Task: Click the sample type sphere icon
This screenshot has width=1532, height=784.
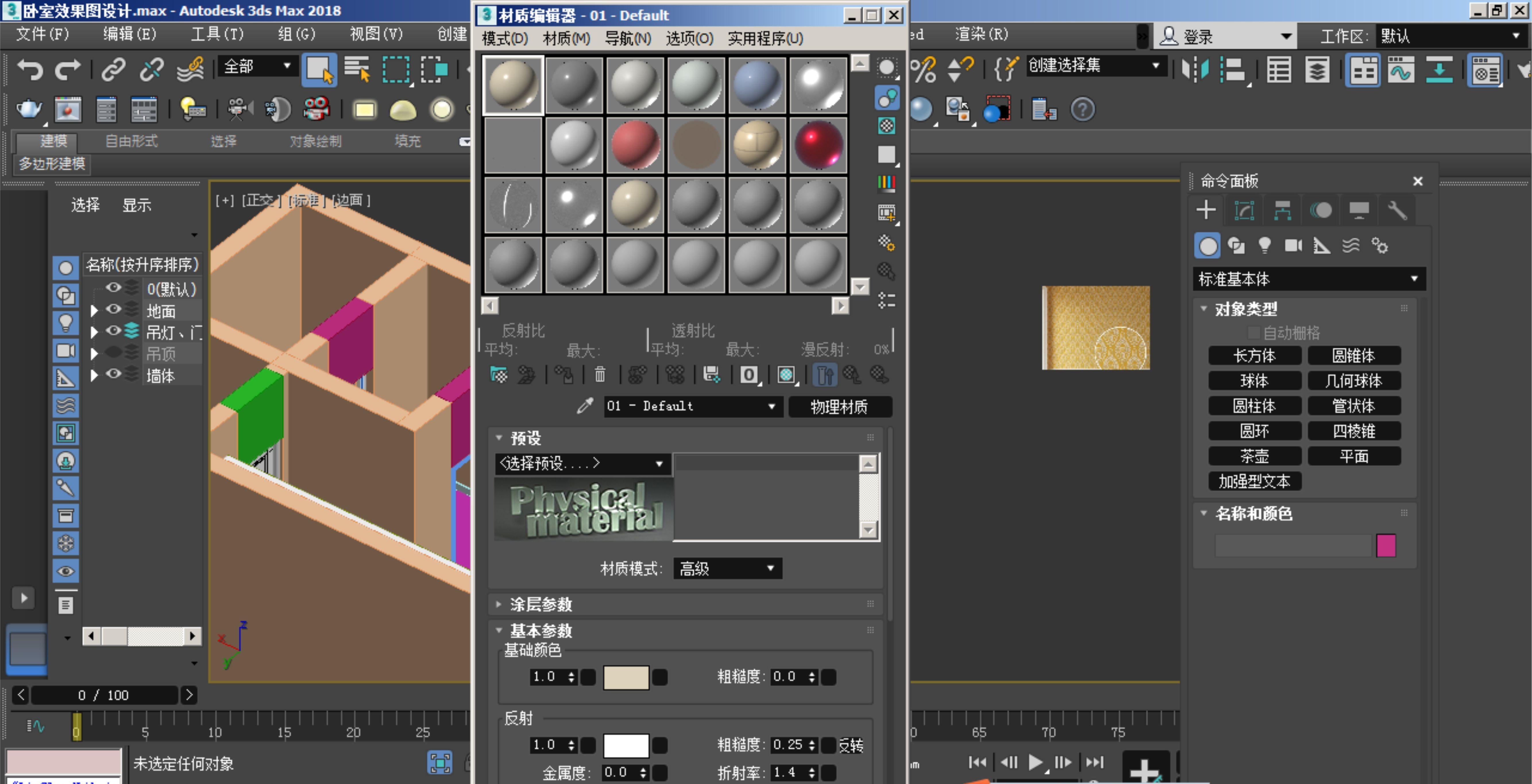Action: [887, 68]
